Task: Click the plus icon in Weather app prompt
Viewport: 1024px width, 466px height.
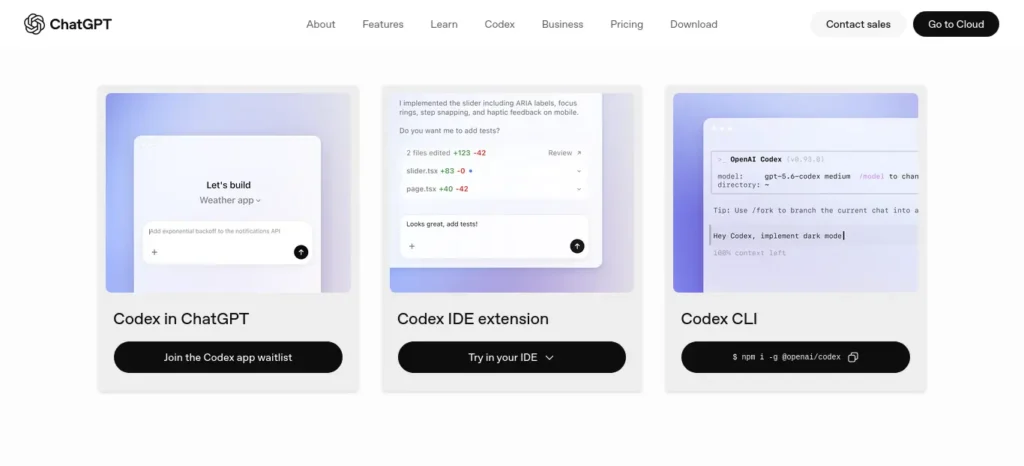Action: [154, 252]
